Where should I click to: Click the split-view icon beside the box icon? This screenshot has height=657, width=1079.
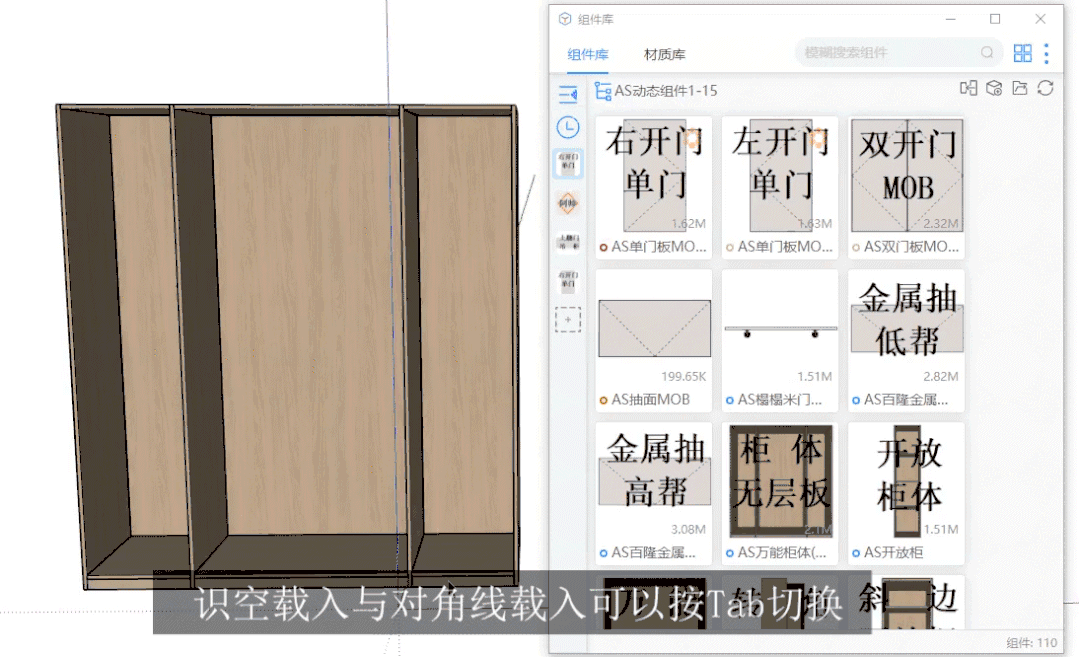tap(968, 89)
